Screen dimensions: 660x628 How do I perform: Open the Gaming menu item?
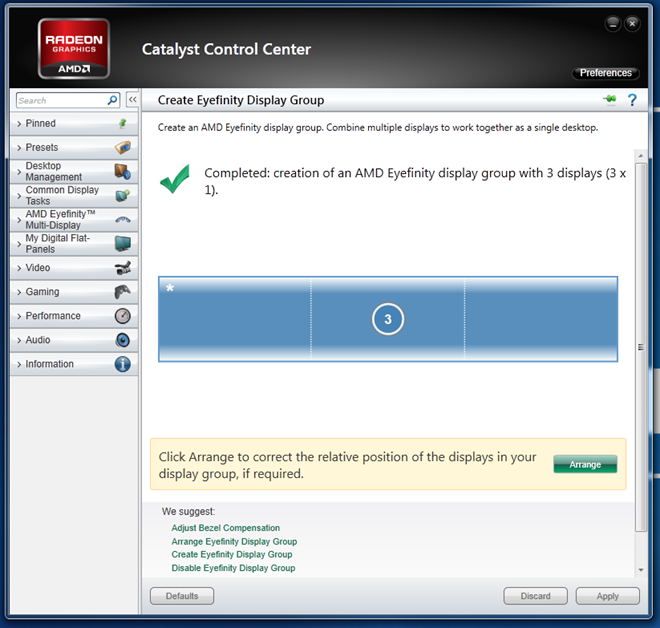tap(74, 292)
